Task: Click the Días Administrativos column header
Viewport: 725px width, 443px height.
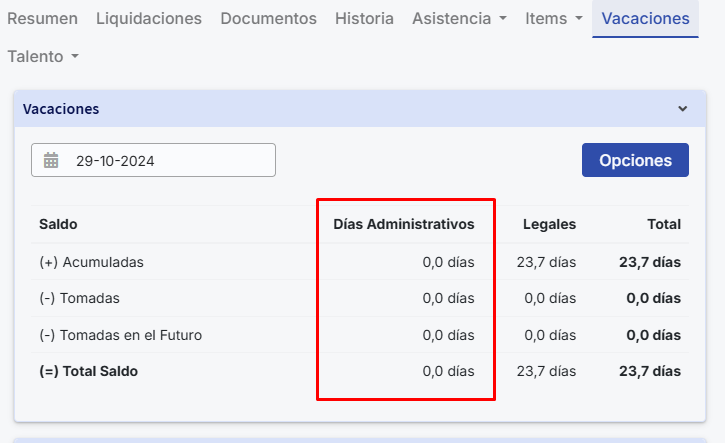Action: (x=403, y=225)
